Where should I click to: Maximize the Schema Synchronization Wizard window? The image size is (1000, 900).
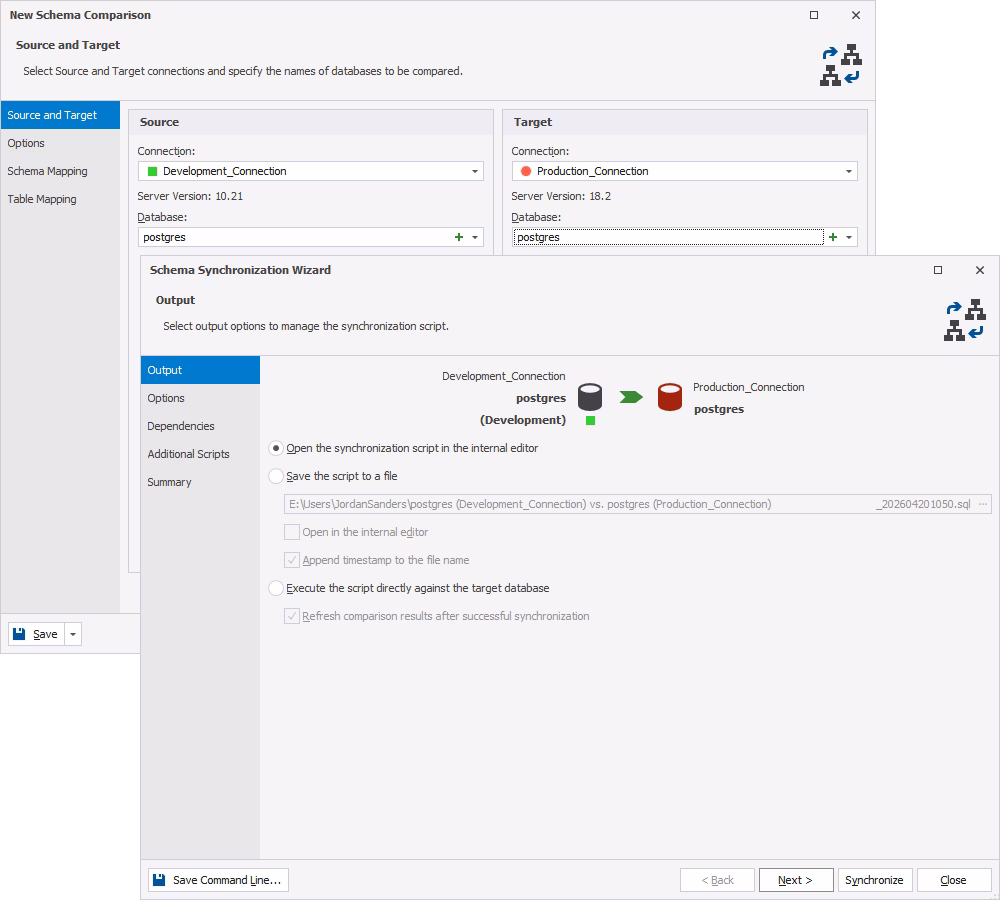pos(938,270)
